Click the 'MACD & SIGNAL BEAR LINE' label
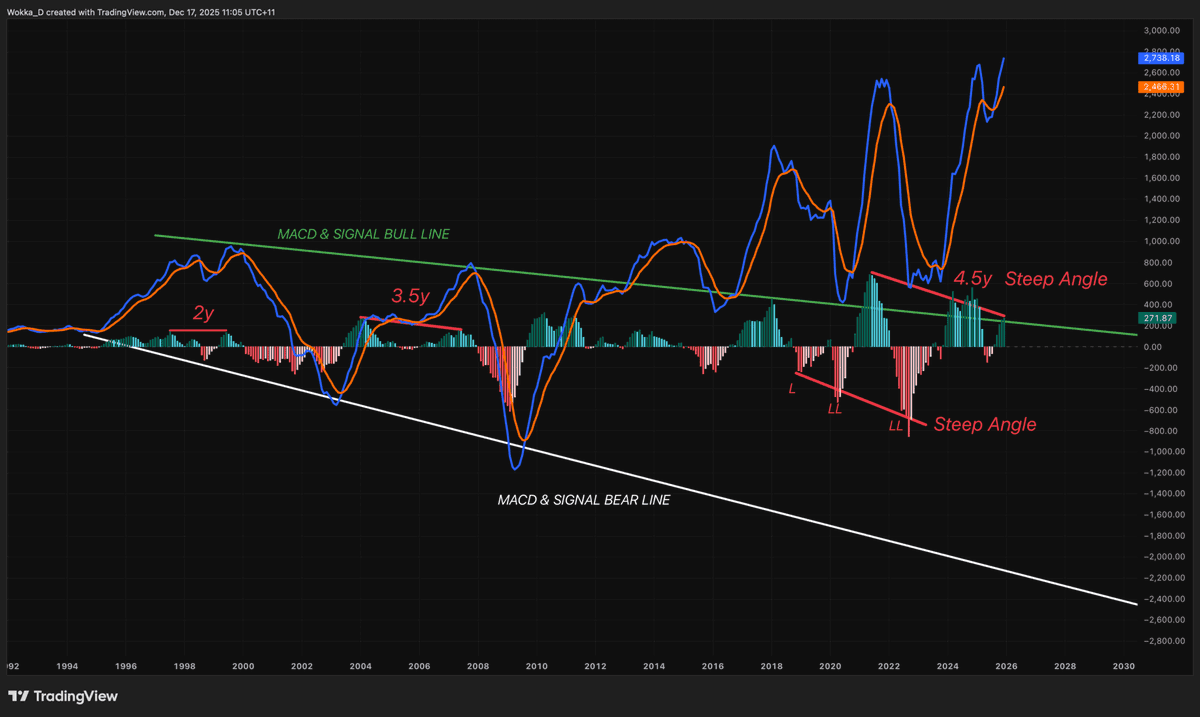 point(584,499)
